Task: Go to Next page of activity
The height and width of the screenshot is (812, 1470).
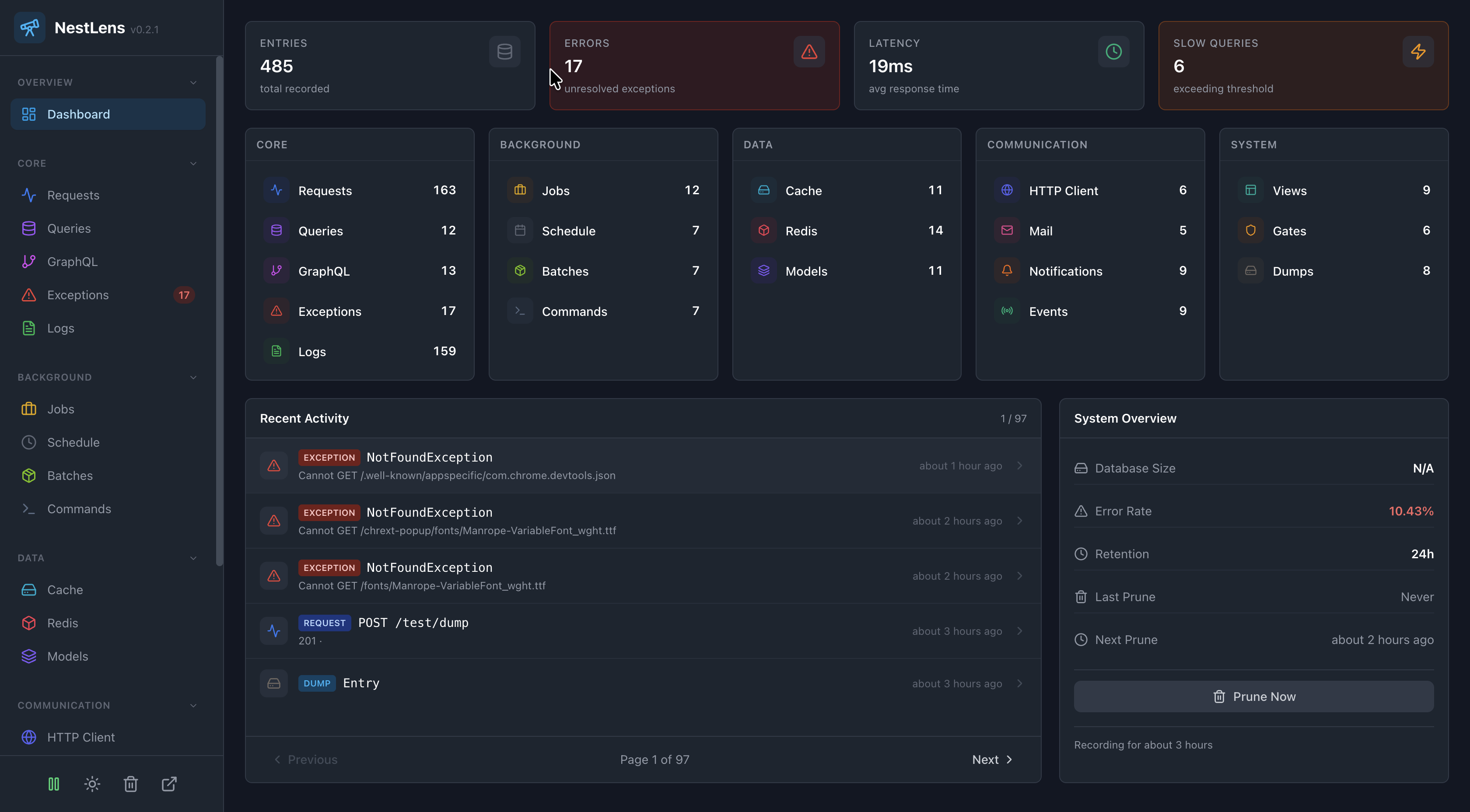Action: (x=992, y=759)
